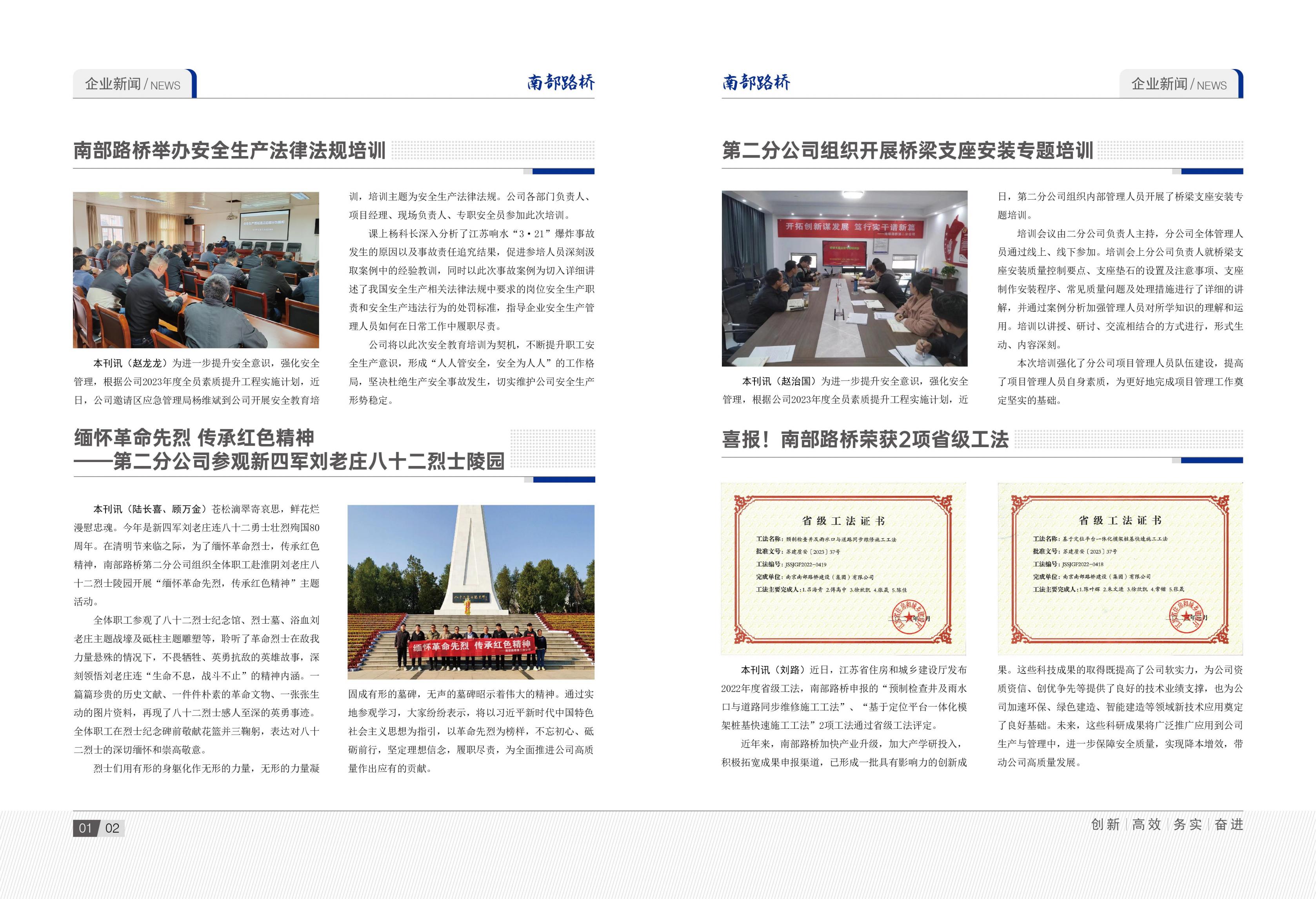
Task: Click paragraph starting '公司将以此次安全教育培训为契机'
Action: coord(472,372)
